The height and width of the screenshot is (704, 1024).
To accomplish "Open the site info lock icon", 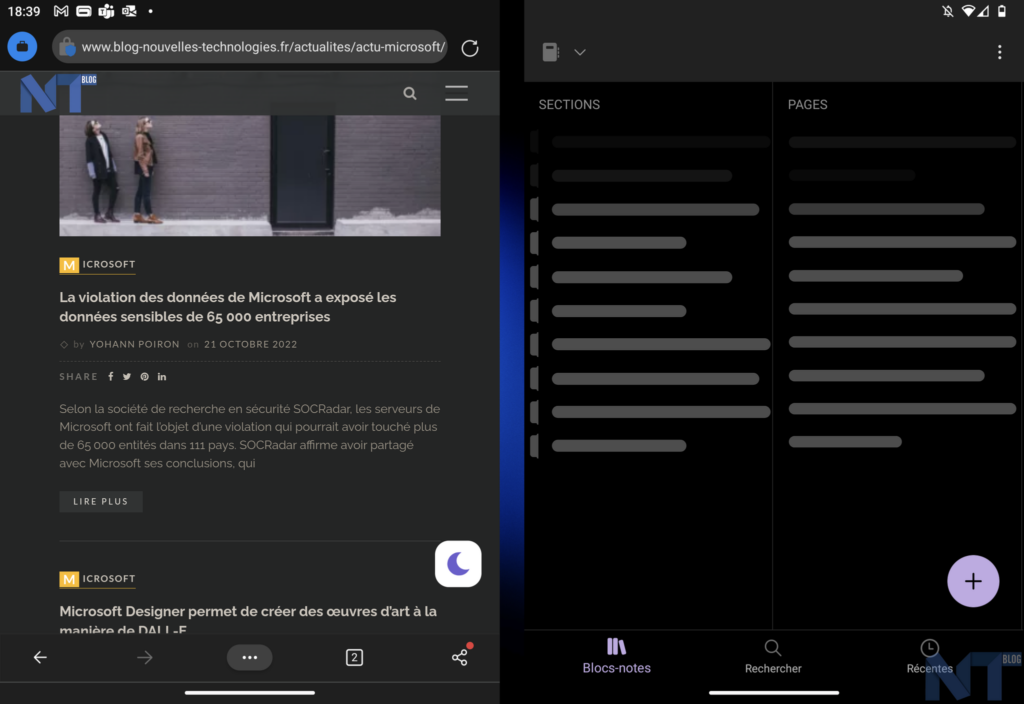I will coord(67,47).
